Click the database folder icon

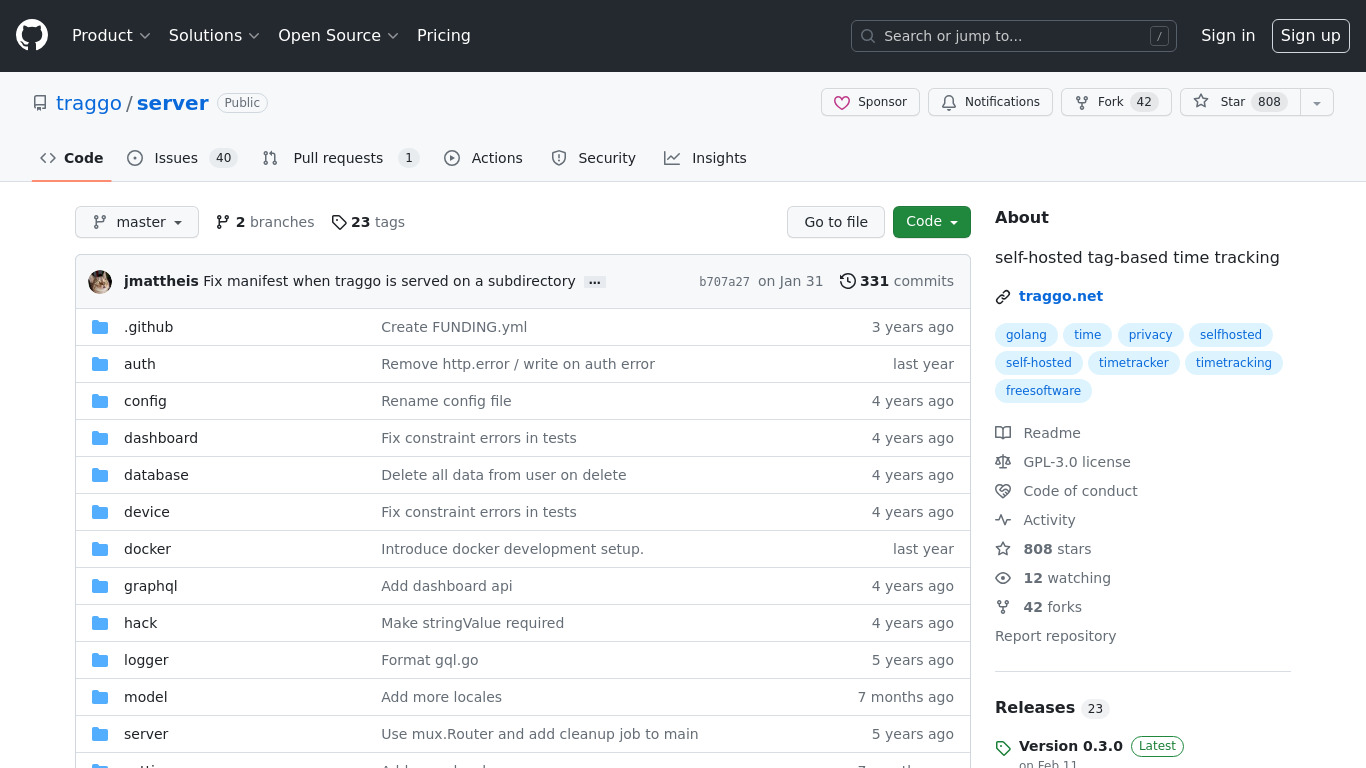pos(100,475)
